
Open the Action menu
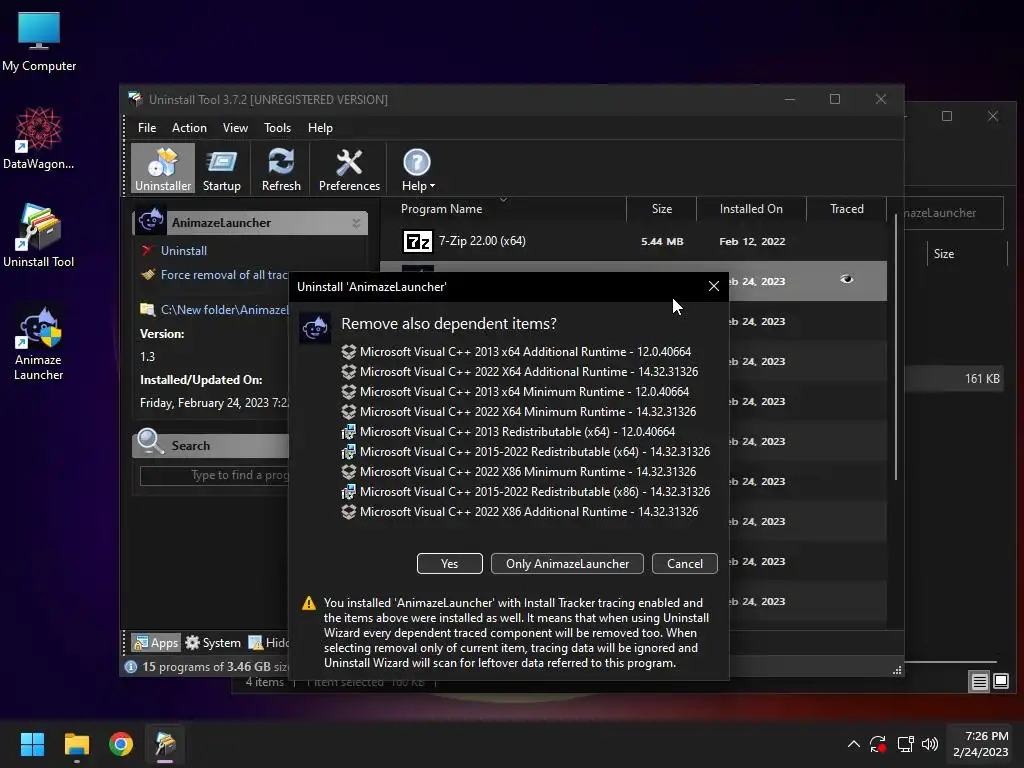tap(189, 128)
